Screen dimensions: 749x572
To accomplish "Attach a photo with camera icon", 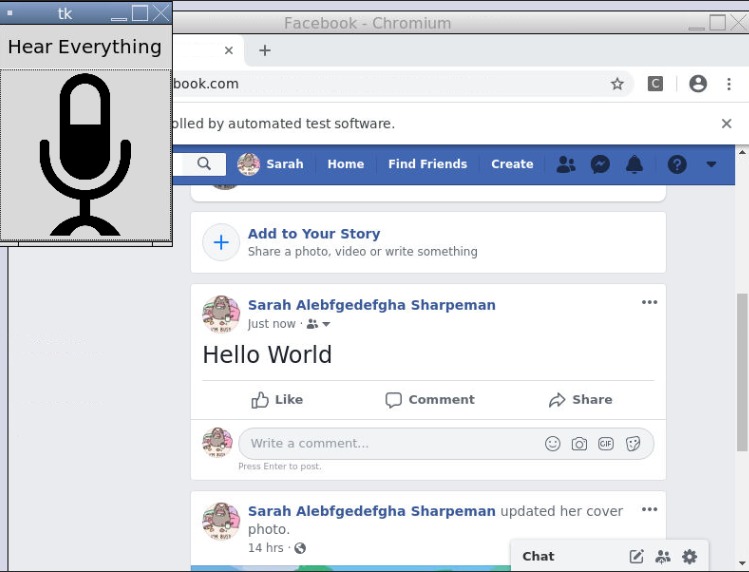I will click(579, 444).
